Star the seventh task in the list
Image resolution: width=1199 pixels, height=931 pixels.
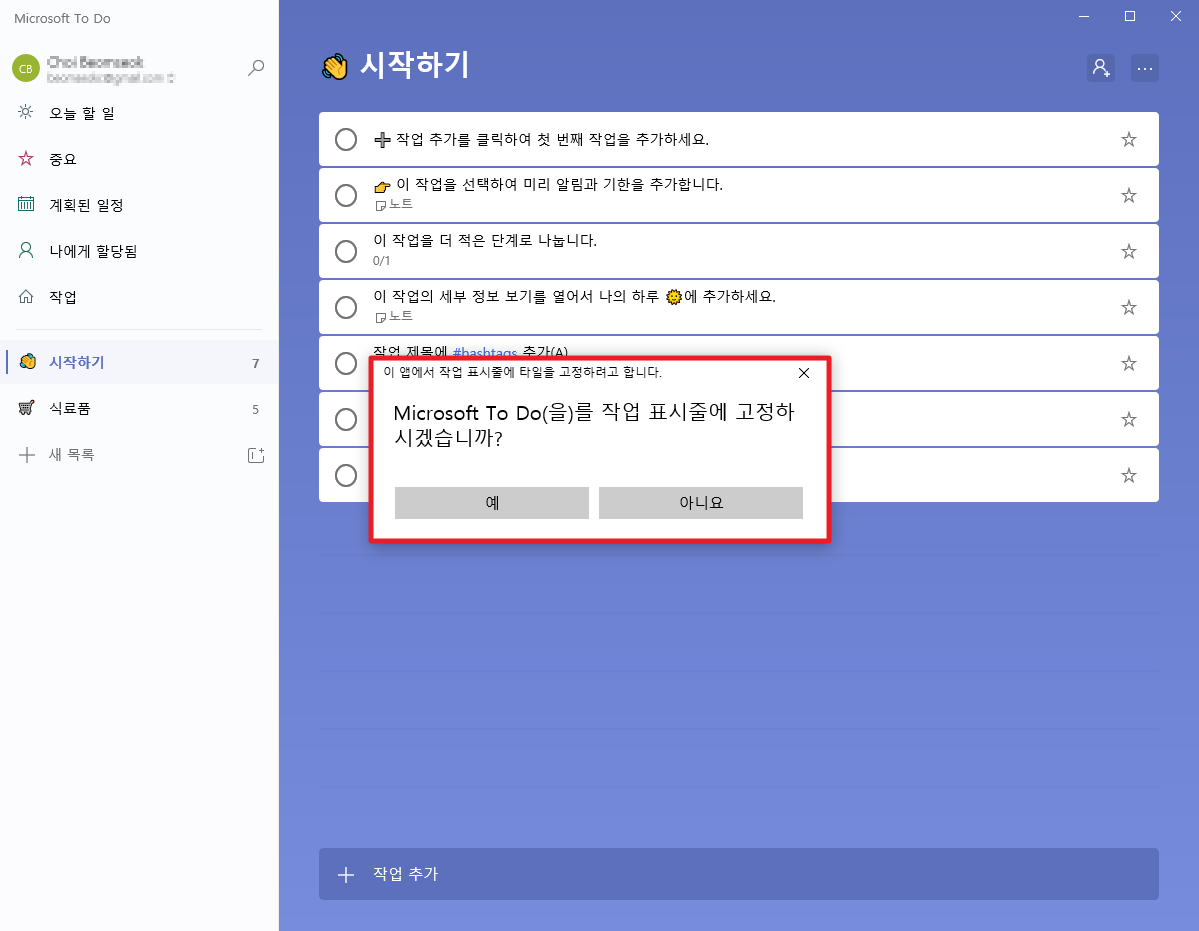click(1129, 475)
